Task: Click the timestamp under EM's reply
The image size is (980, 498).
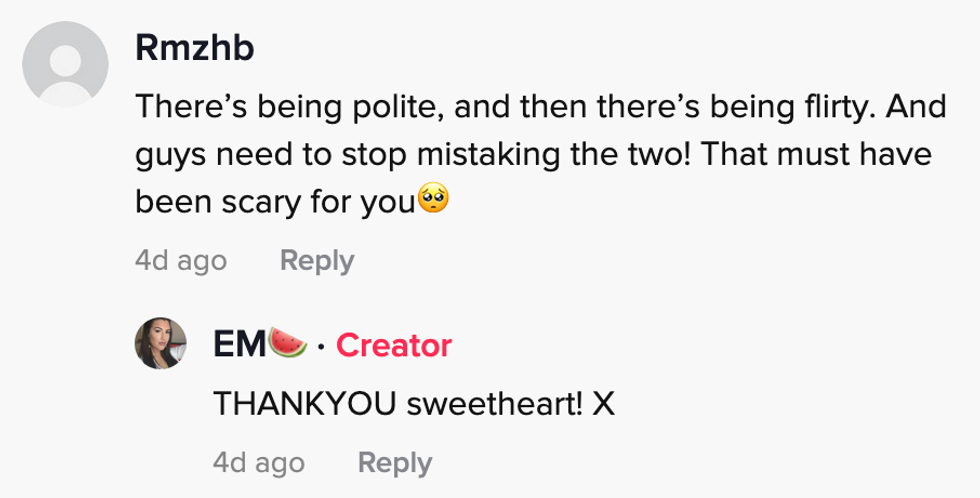Action: (x=258, y=463)
